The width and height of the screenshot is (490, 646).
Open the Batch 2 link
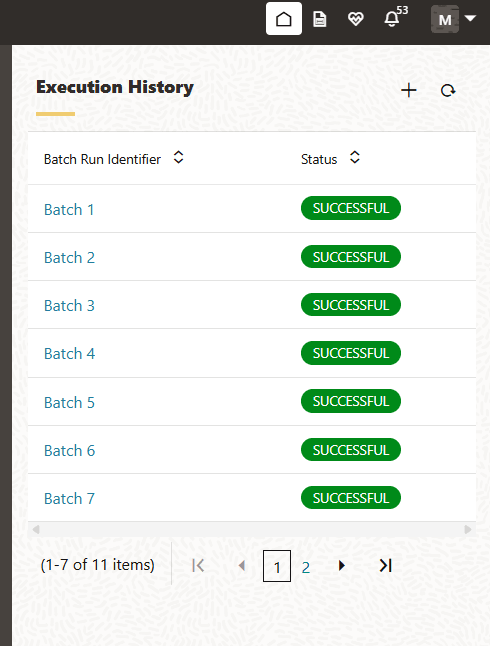(x=69, y=258)
